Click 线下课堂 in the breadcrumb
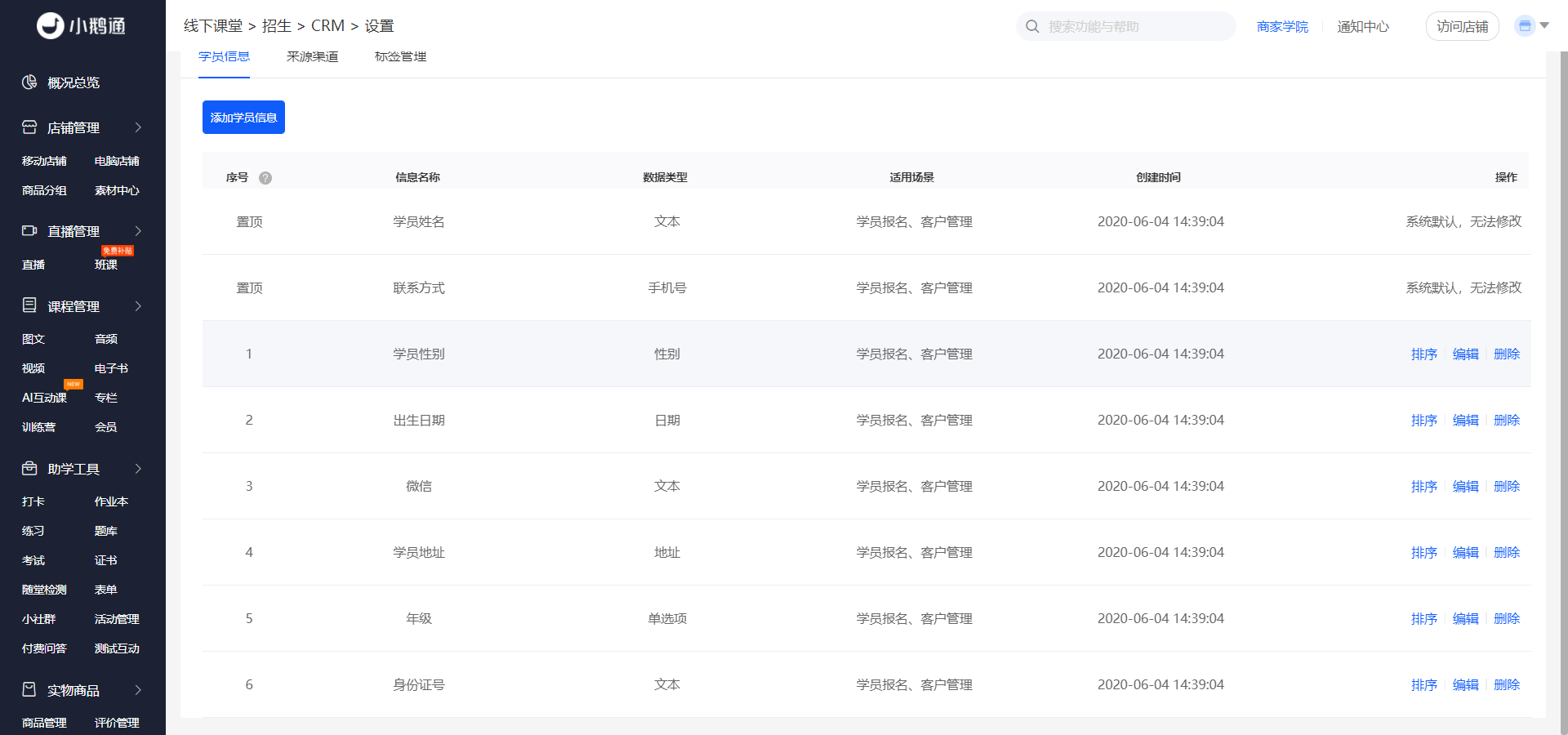Screen dimensions: 1568x735 point(213,26)
